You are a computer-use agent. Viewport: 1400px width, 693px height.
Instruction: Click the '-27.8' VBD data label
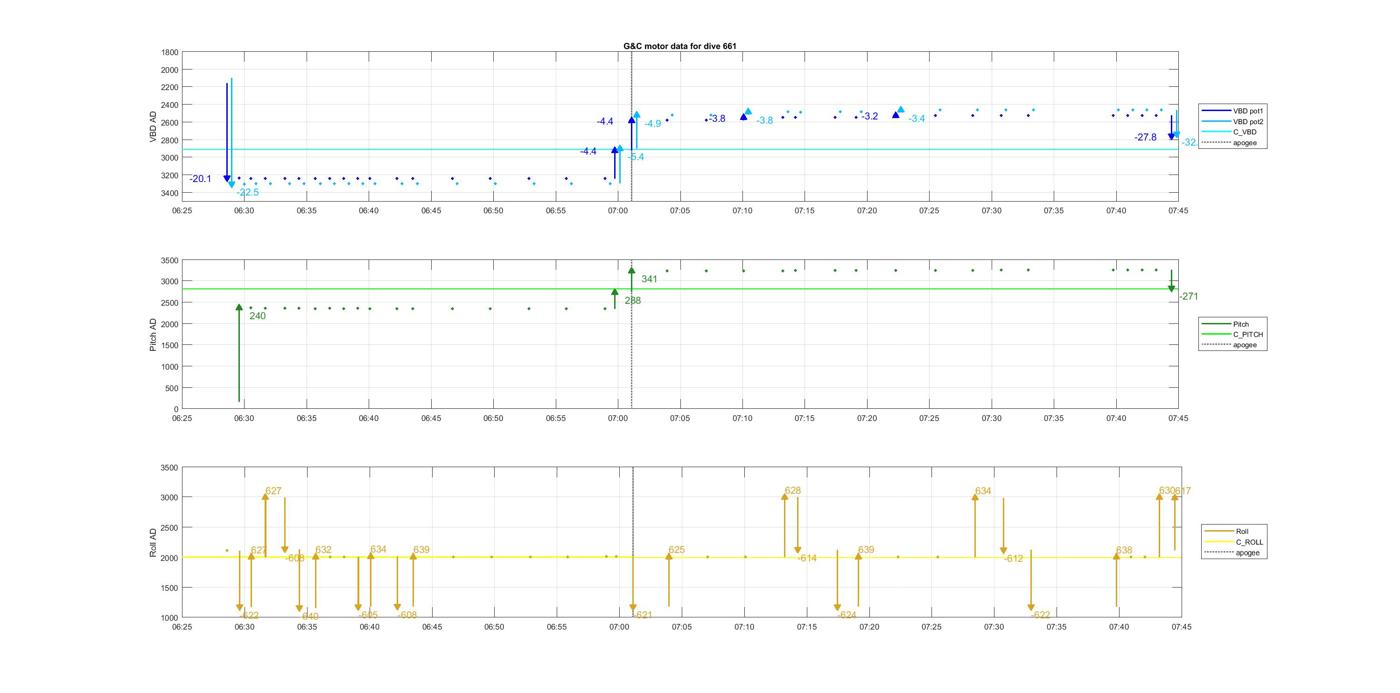[1146, 138]
